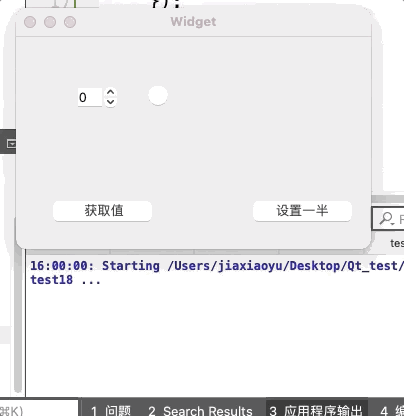Minimize the Widget window
The height and width of the screenshot is (416, 404).
50,22
